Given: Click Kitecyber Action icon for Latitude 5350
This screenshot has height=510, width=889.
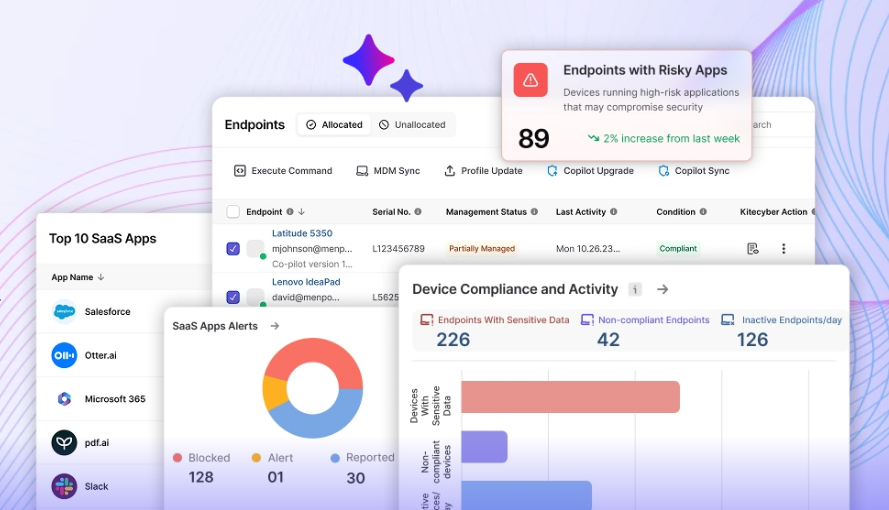Looking at the screenshot, I should (x=753, y=248).
